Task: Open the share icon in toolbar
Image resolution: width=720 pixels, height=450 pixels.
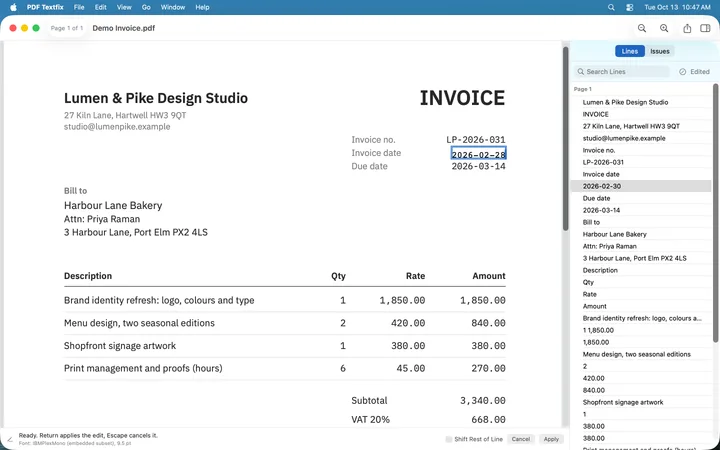Action: [687, 28]
